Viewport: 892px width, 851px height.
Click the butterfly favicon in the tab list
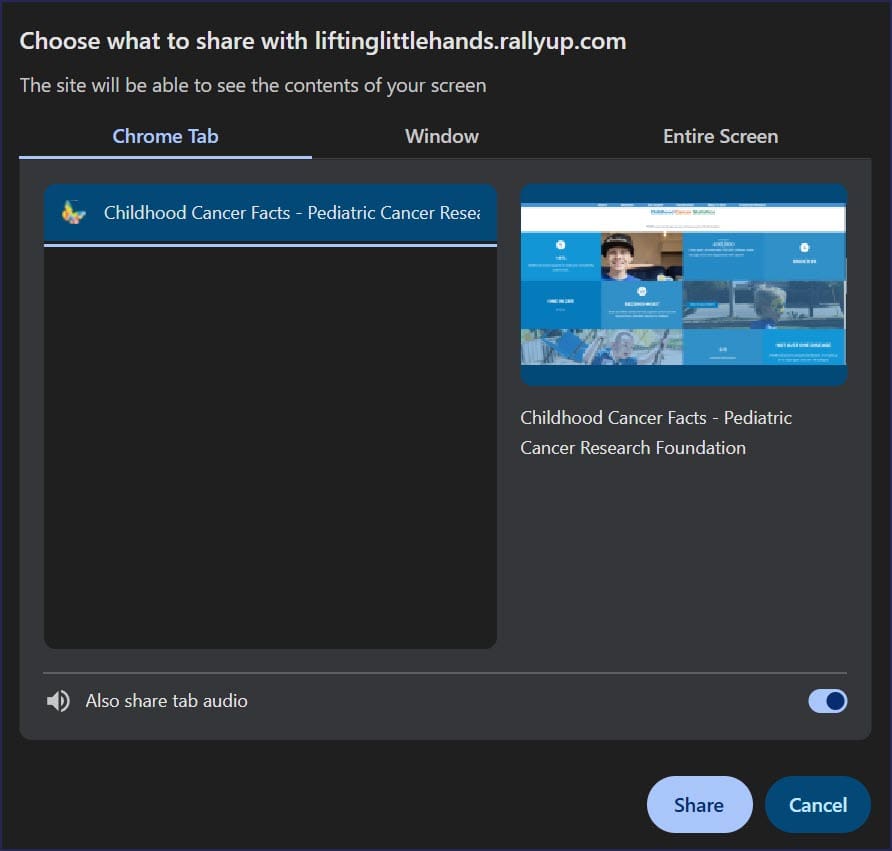[x=73, y=213]
